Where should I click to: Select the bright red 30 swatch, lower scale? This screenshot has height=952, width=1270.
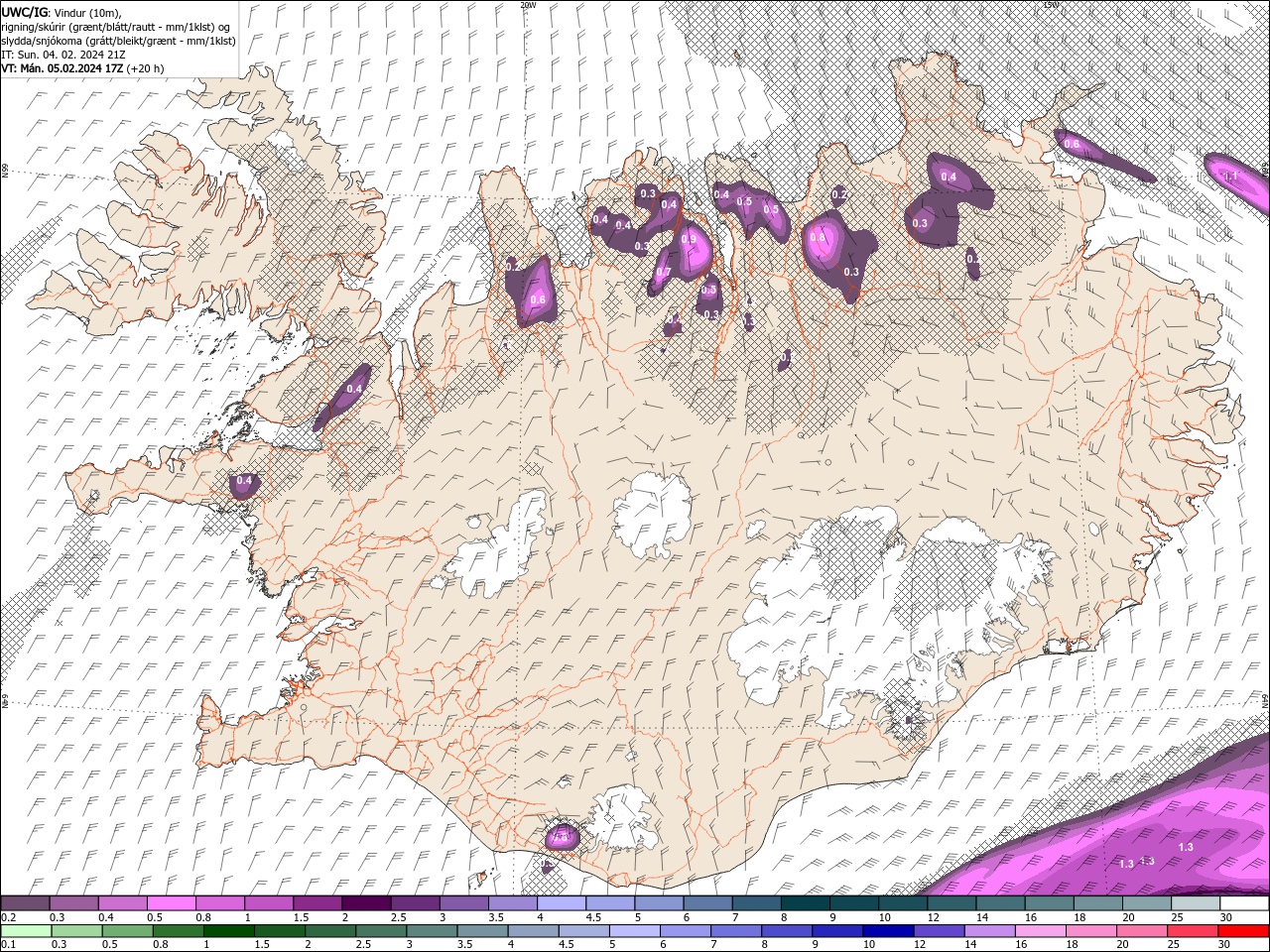click(x=1244, y=931)
